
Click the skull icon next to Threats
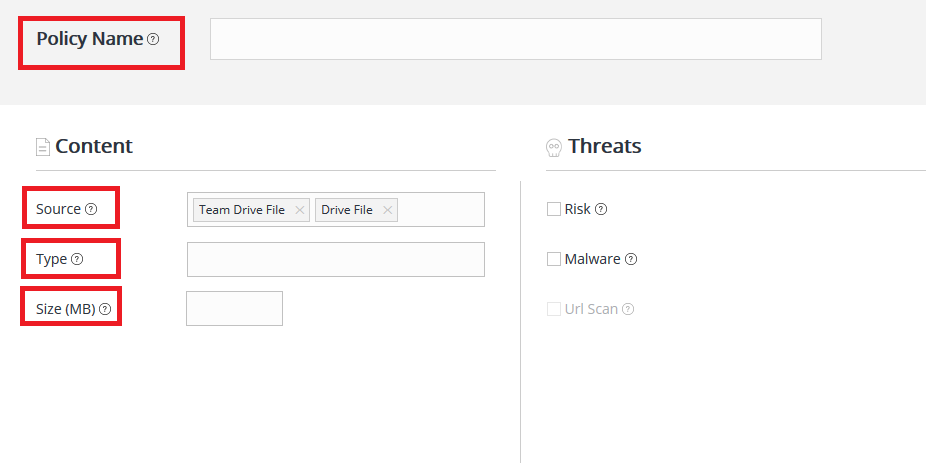point(554,147)
